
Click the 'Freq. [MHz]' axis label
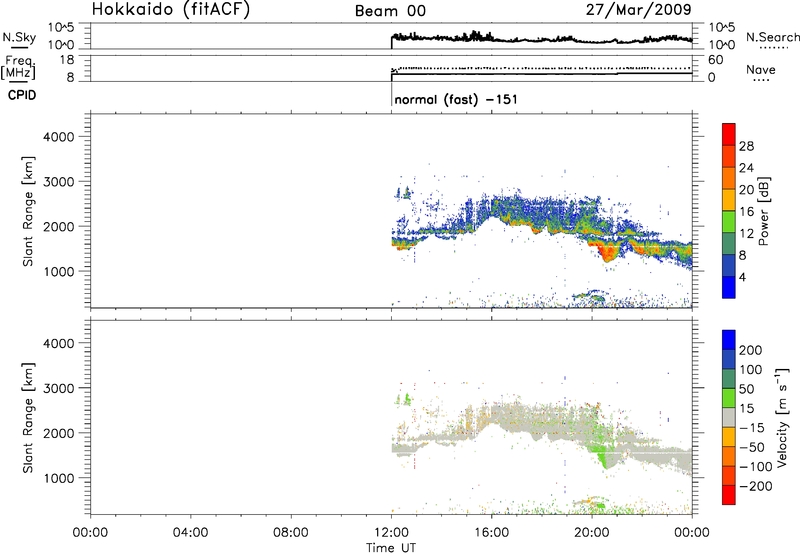coord(18,67)
